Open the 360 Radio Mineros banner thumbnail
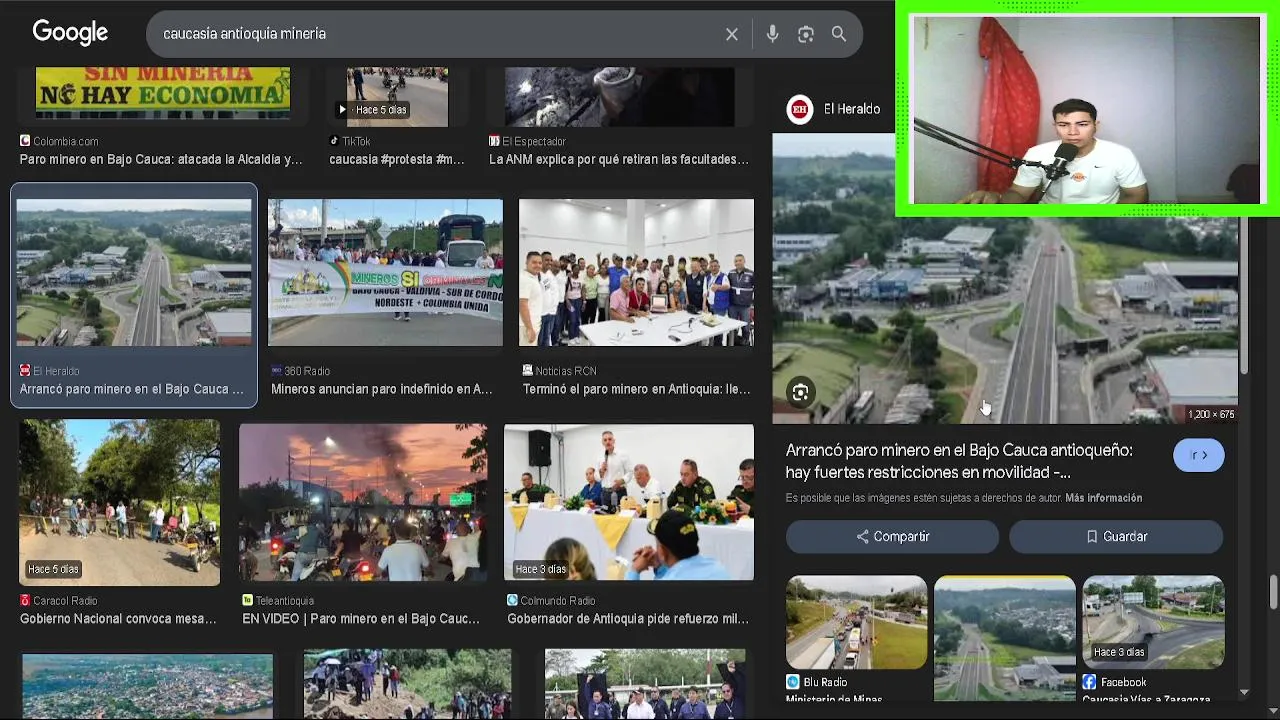This screenshot has width=1280, height=720. [x=385, y=272]
